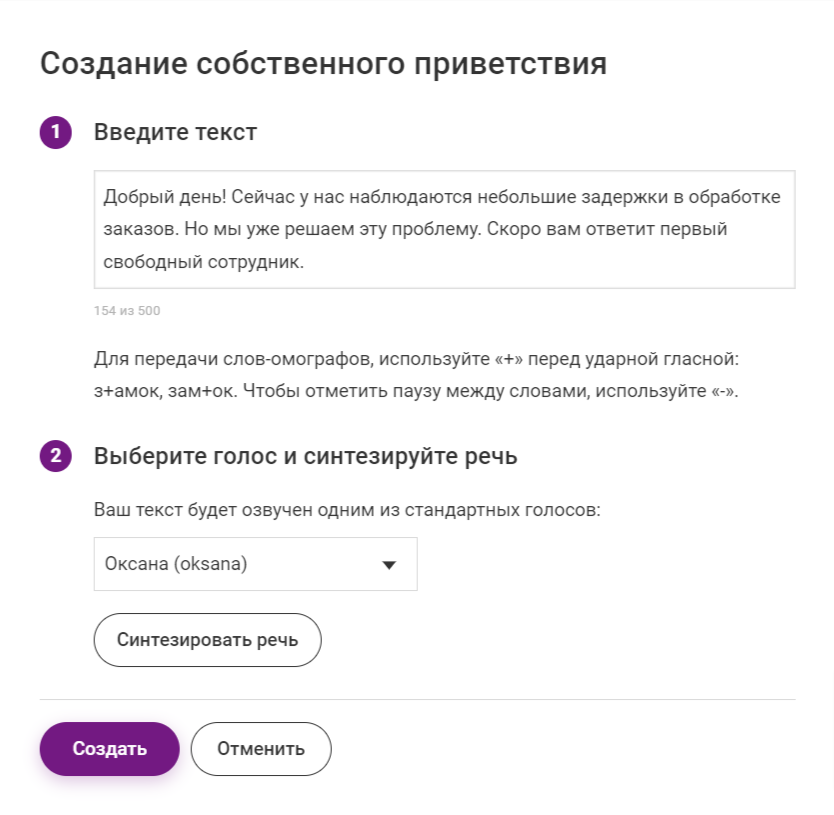
Task: Click the purple Создать button
Action: point(109,749)
